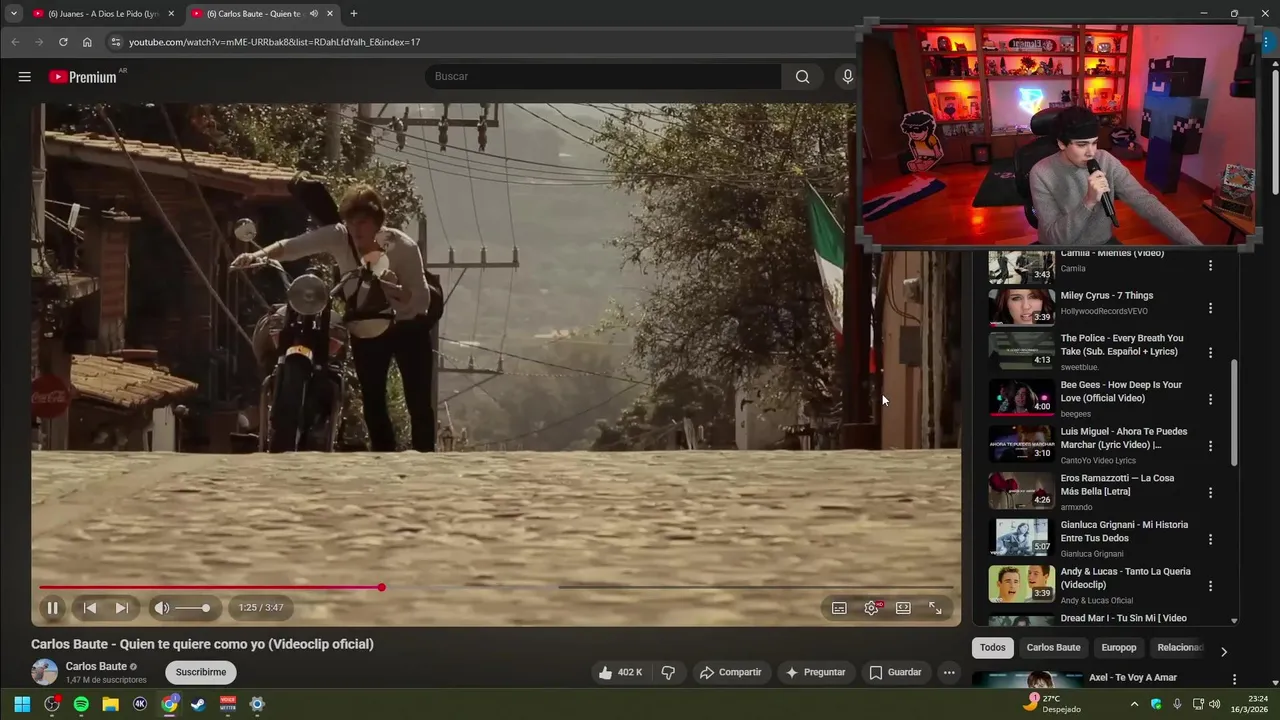Open options for Miley Cyrus - 7 Things
Image resolution: width=1280 pixels, height=720 pixels.
(1210, 308)
